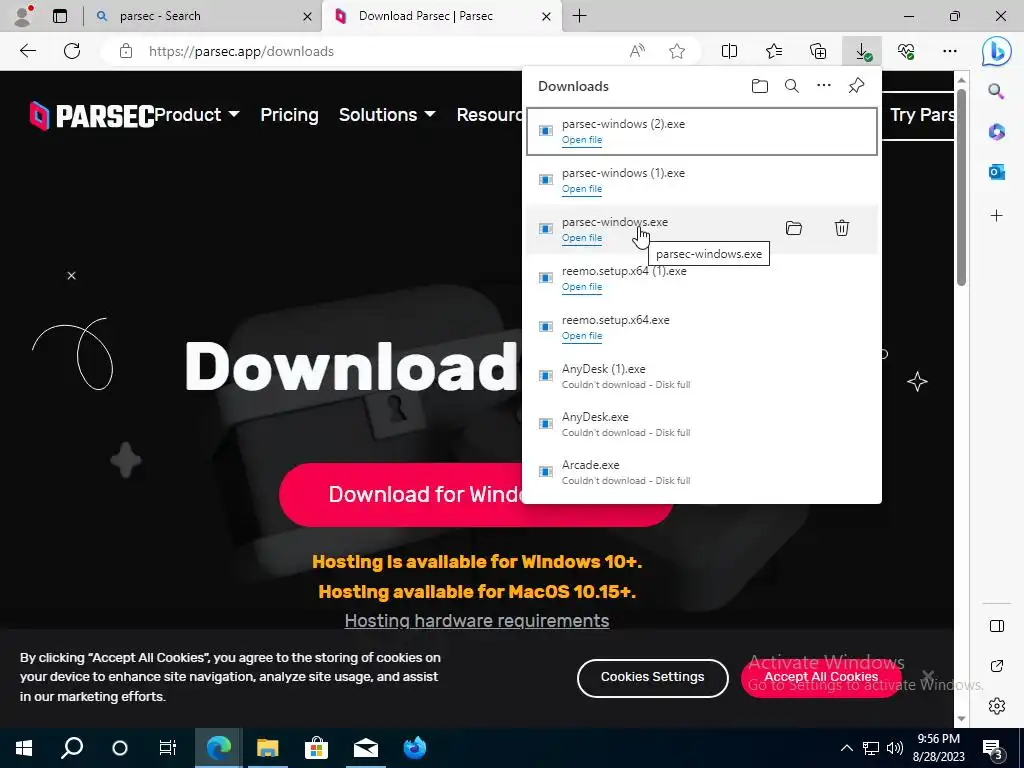
Task: Open the Favorites list icon
Action: point(774,51)
